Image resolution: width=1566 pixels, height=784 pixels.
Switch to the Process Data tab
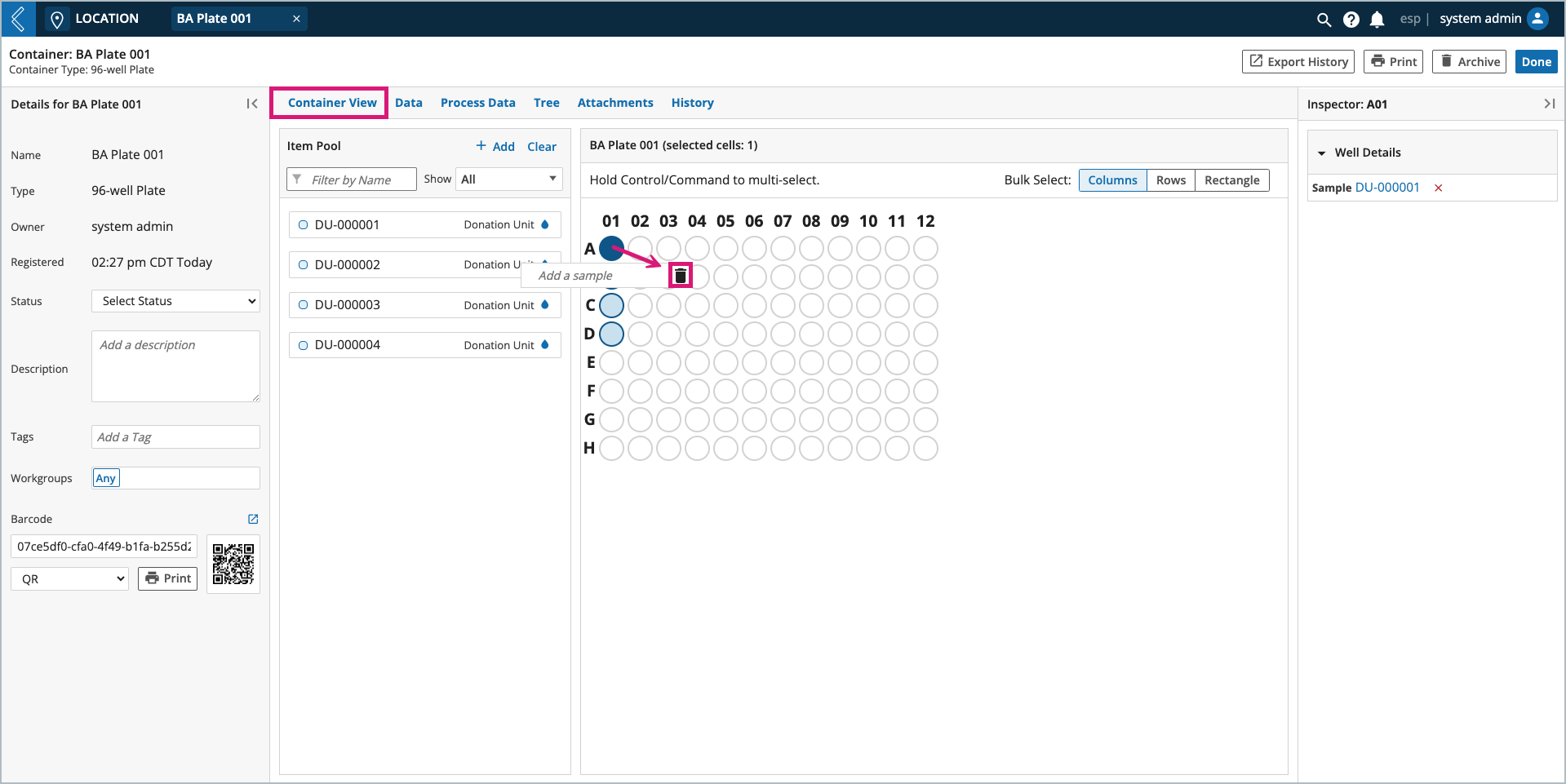click(x=478, y=103)
